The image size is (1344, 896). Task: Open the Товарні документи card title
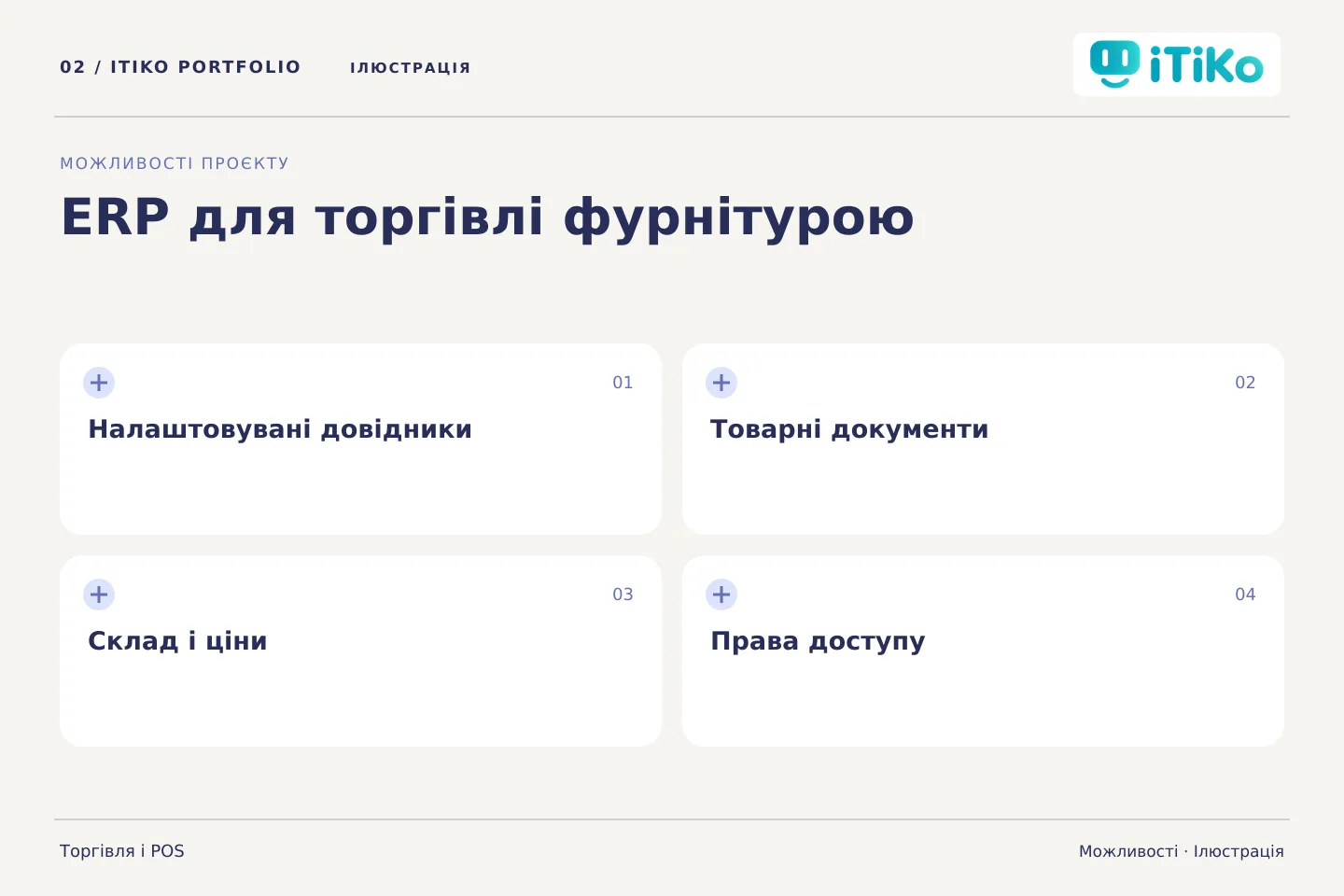coord(849,429)
